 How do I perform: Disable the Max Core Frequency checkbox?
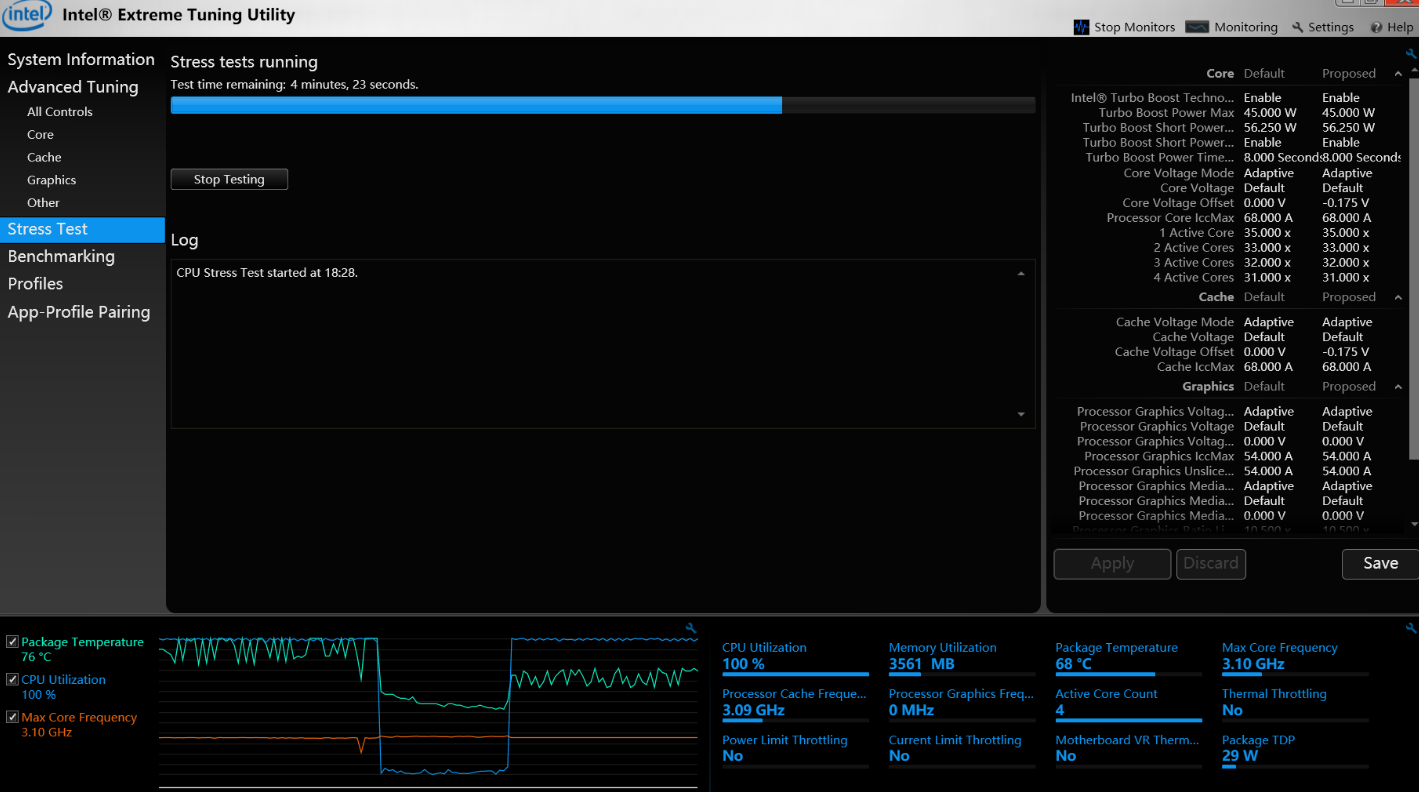(13, 717)
